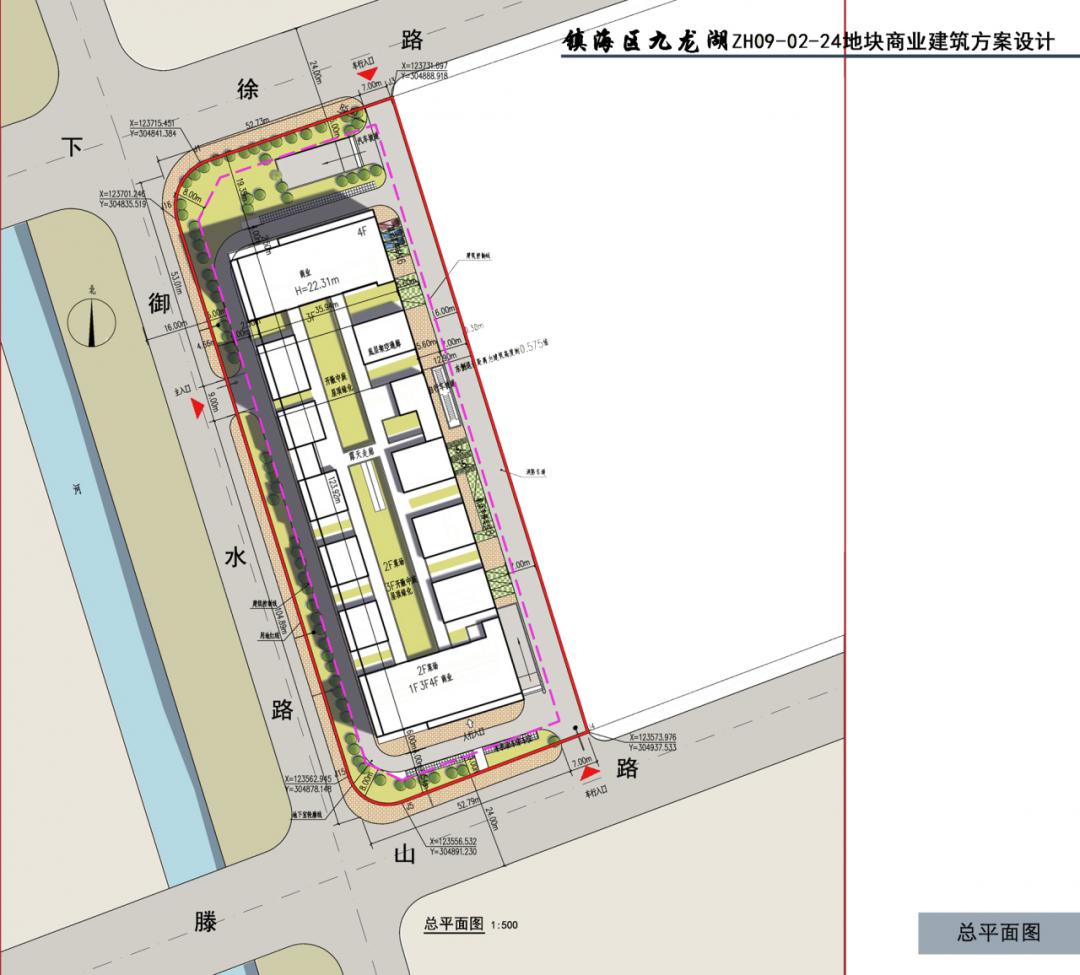Click the red main entrance triangle (主入口)

(x=198, y=408)
